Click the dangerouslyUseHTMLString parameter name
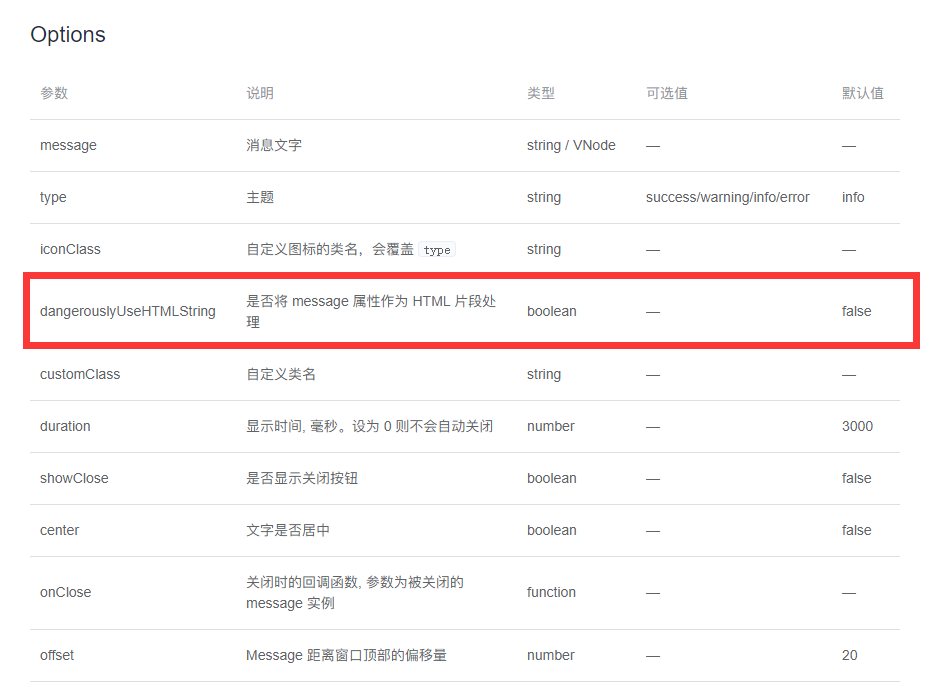 point(126,311)
